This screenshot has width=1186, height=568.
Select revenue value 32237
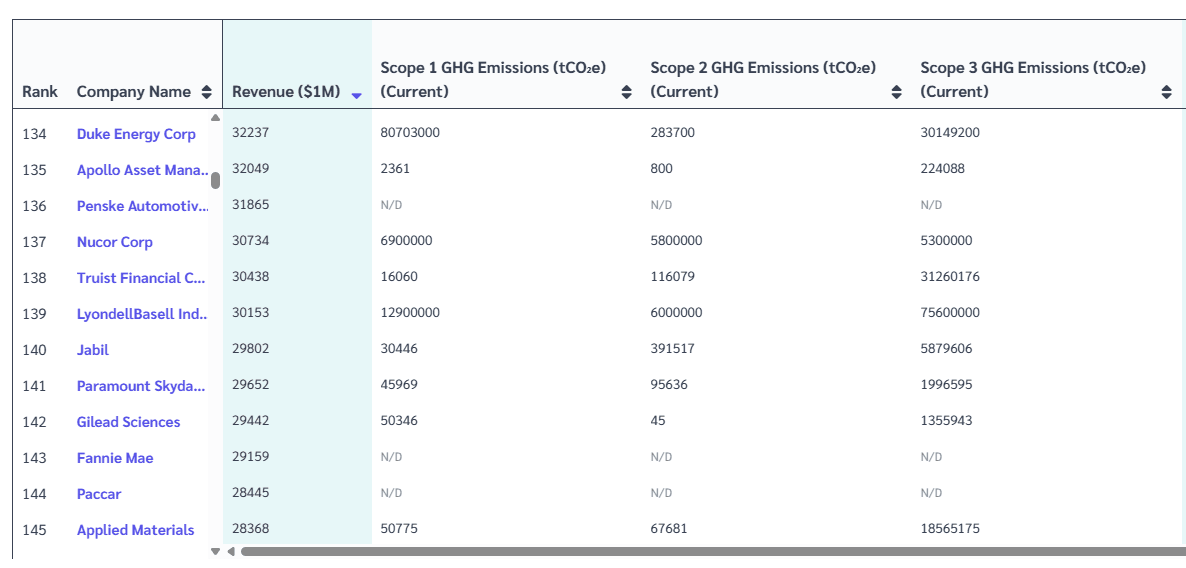(250, 132)
